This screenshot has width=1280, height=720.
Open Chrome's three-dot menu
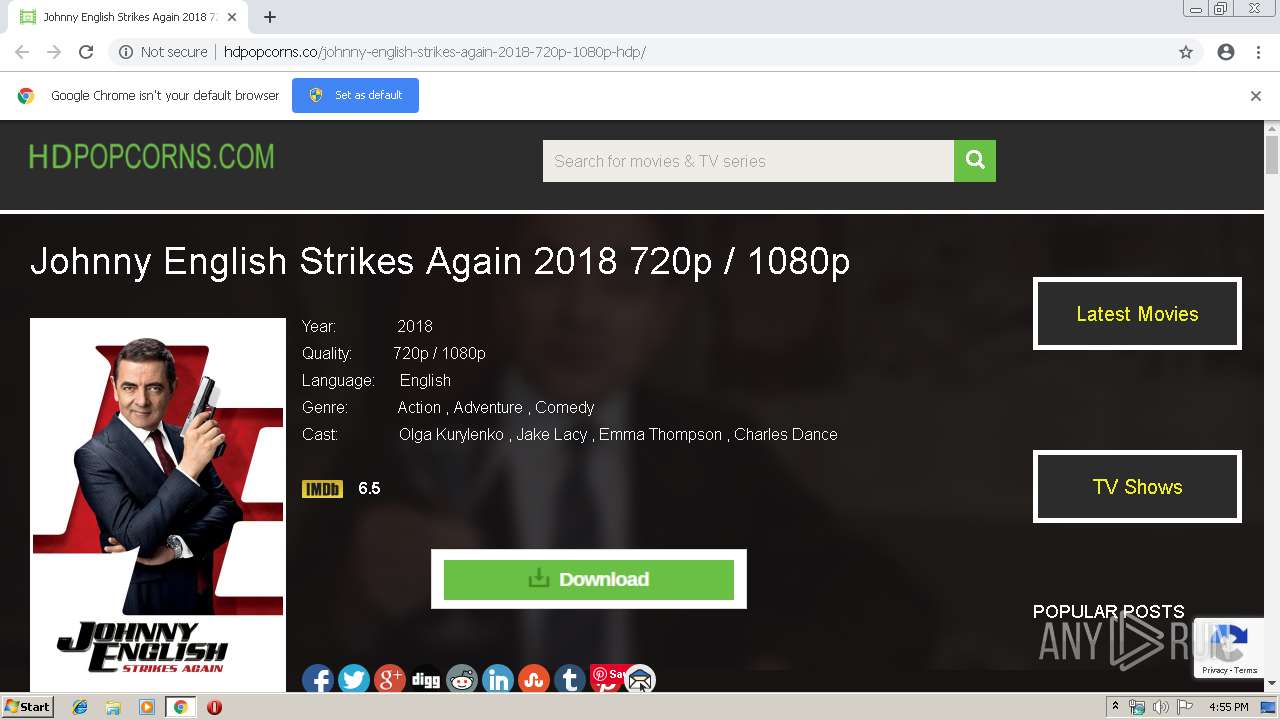click(x=1258, y=52)
